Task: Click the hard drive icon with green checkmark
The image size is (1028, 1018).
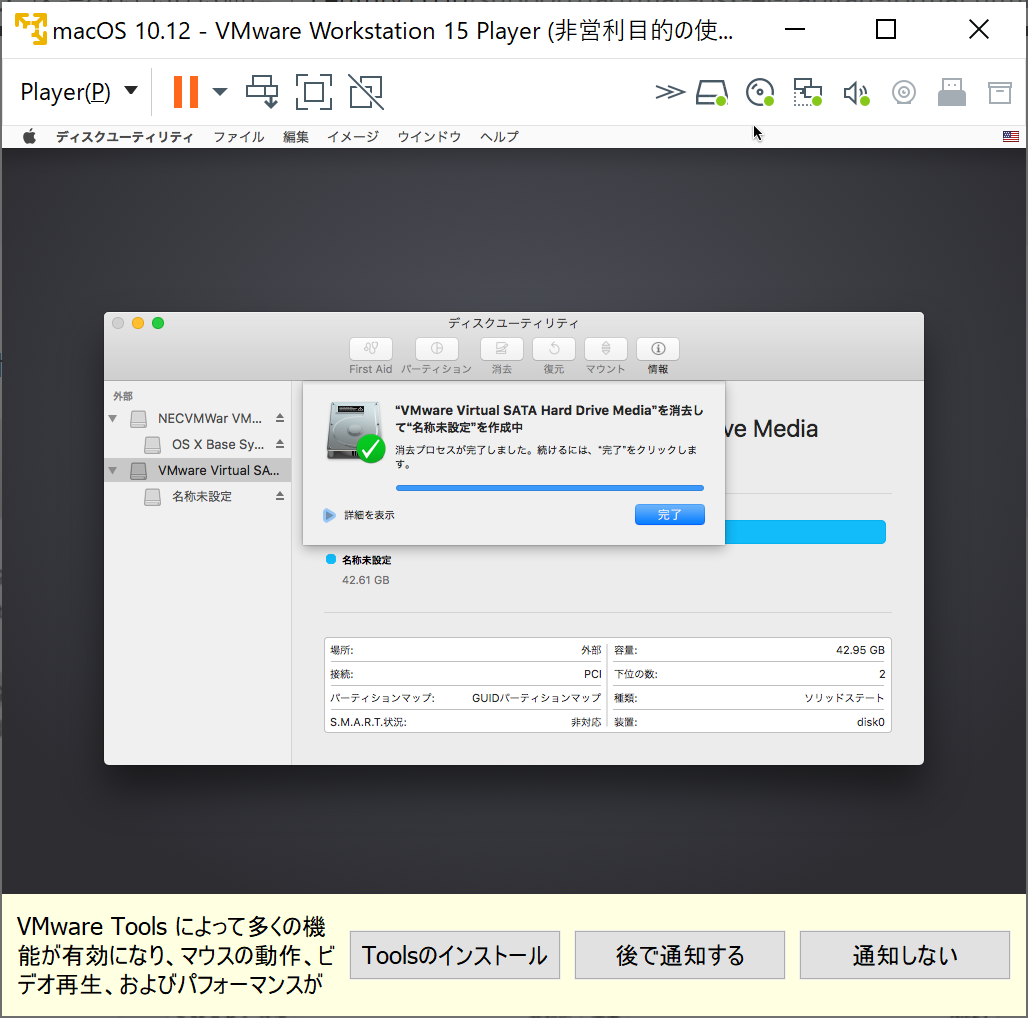Action: pyautogui.click(x=356, y=433)
